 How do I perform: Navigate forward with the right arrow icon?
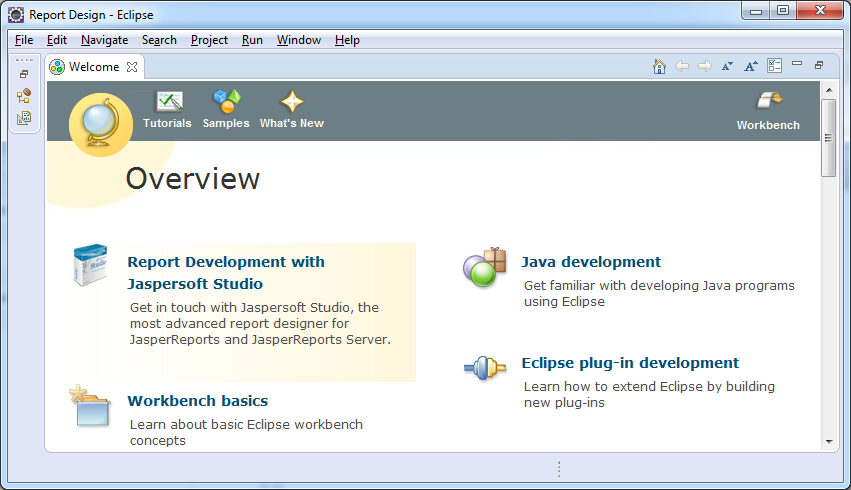704,66
